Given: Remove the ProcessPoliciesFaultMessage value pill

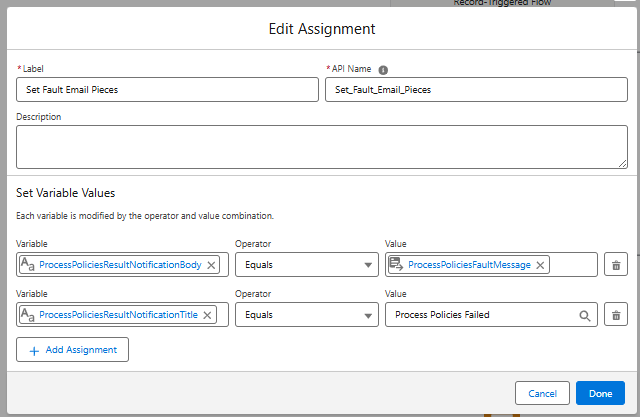Looking at the screenshot, I should 540,265.
